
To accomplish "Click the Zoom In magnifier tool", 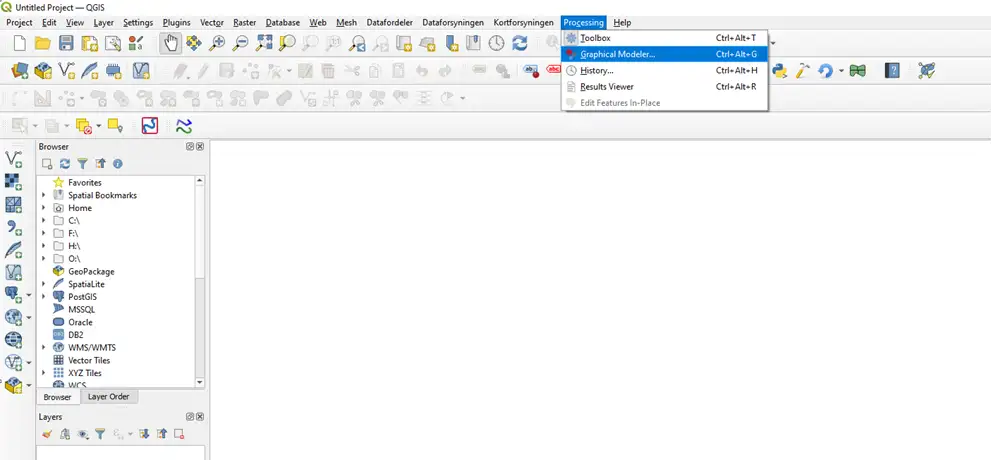I will (218, 43).
